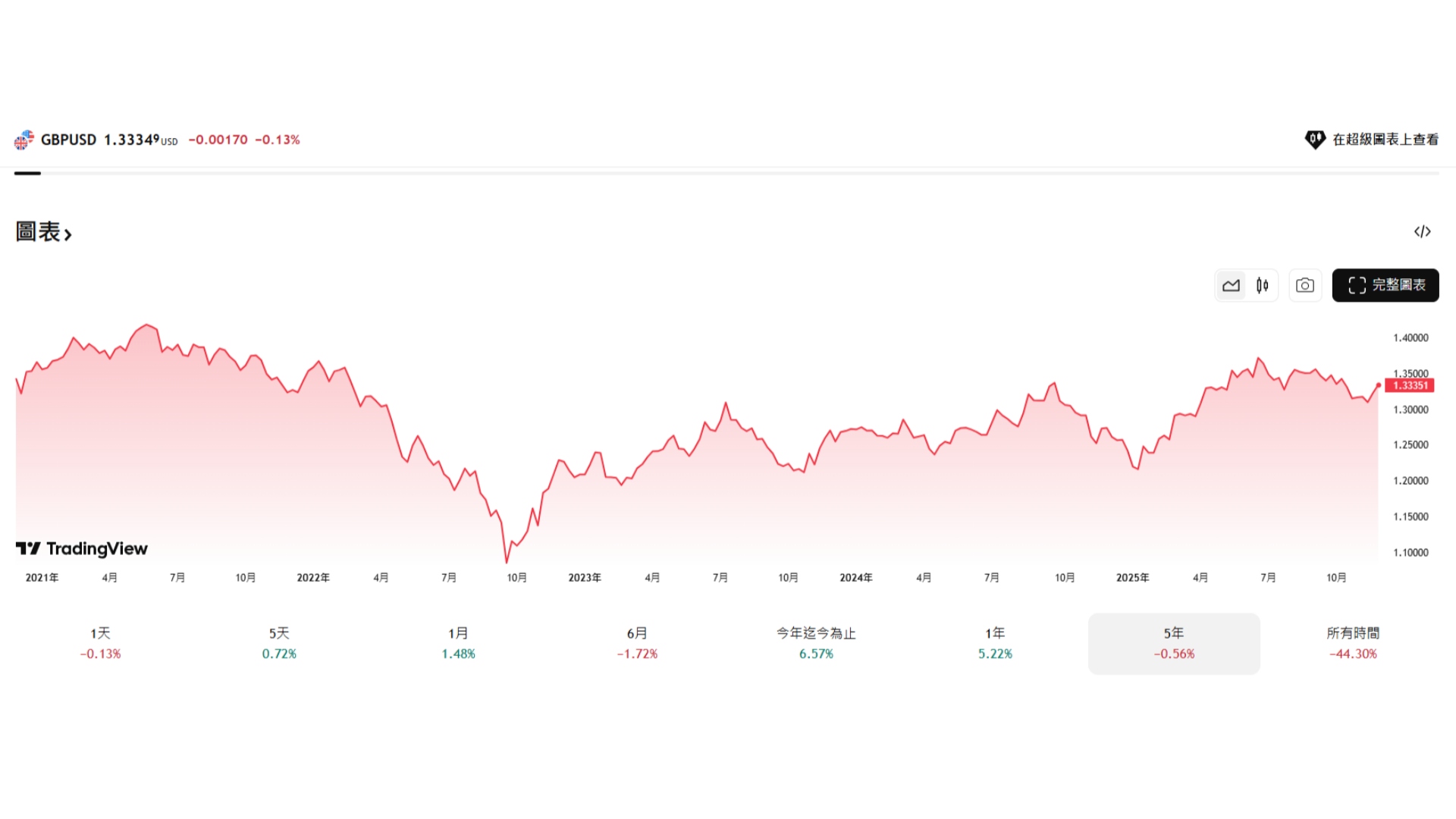Viewport: 1456px width, 819px height.
Task: Click the 完整圖表 full chart button
Action: [1385, 286]
